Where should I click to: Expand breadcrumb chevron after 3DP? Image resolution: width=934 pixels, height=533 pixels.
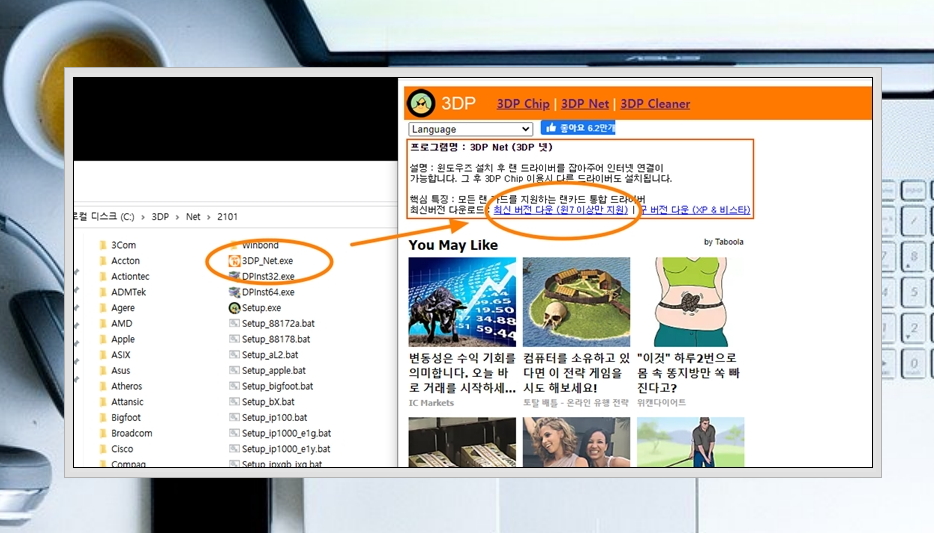point(178,217)
